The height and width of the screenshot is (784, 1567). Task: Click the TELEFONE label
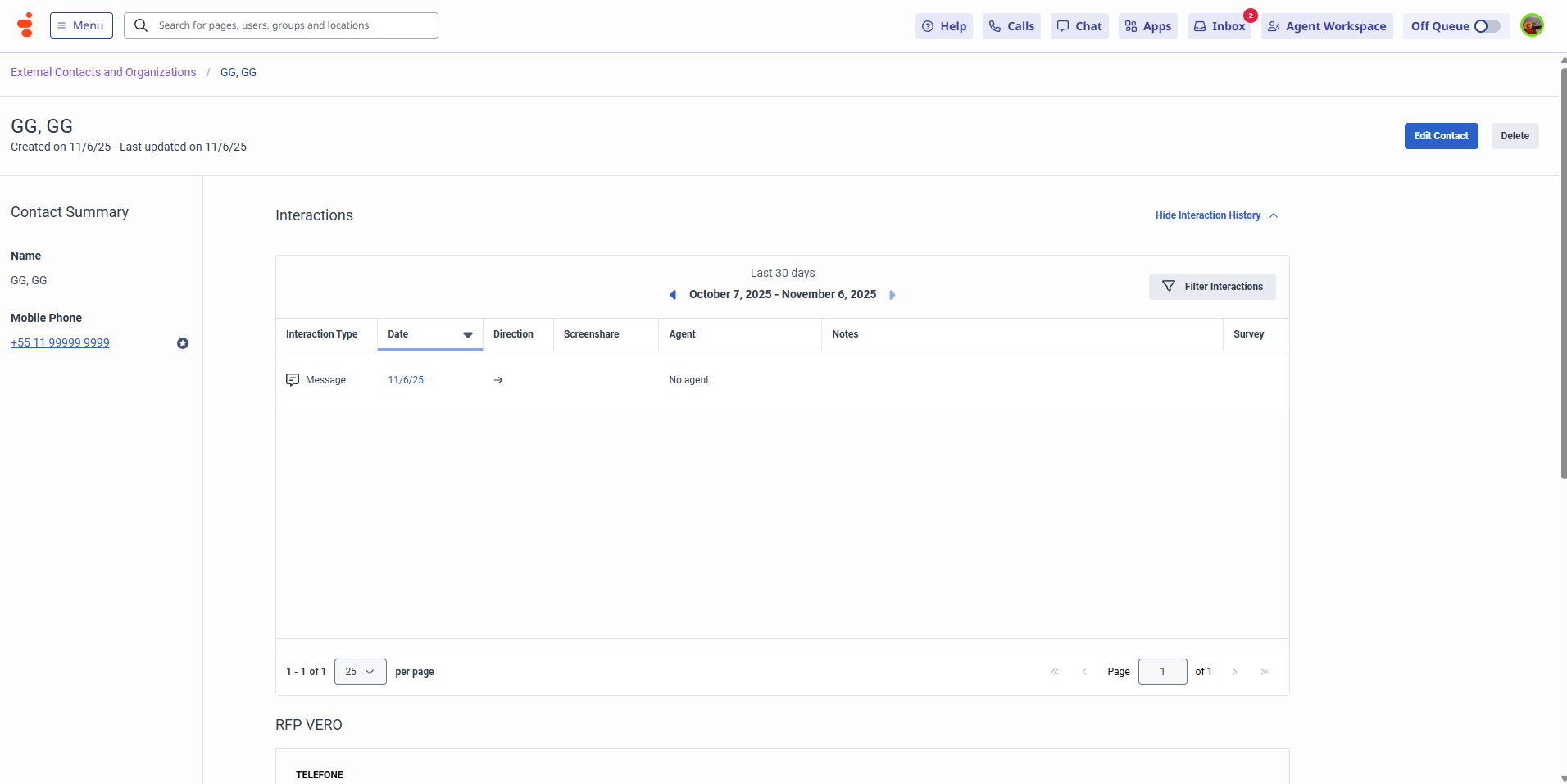(x=320, y=775)
